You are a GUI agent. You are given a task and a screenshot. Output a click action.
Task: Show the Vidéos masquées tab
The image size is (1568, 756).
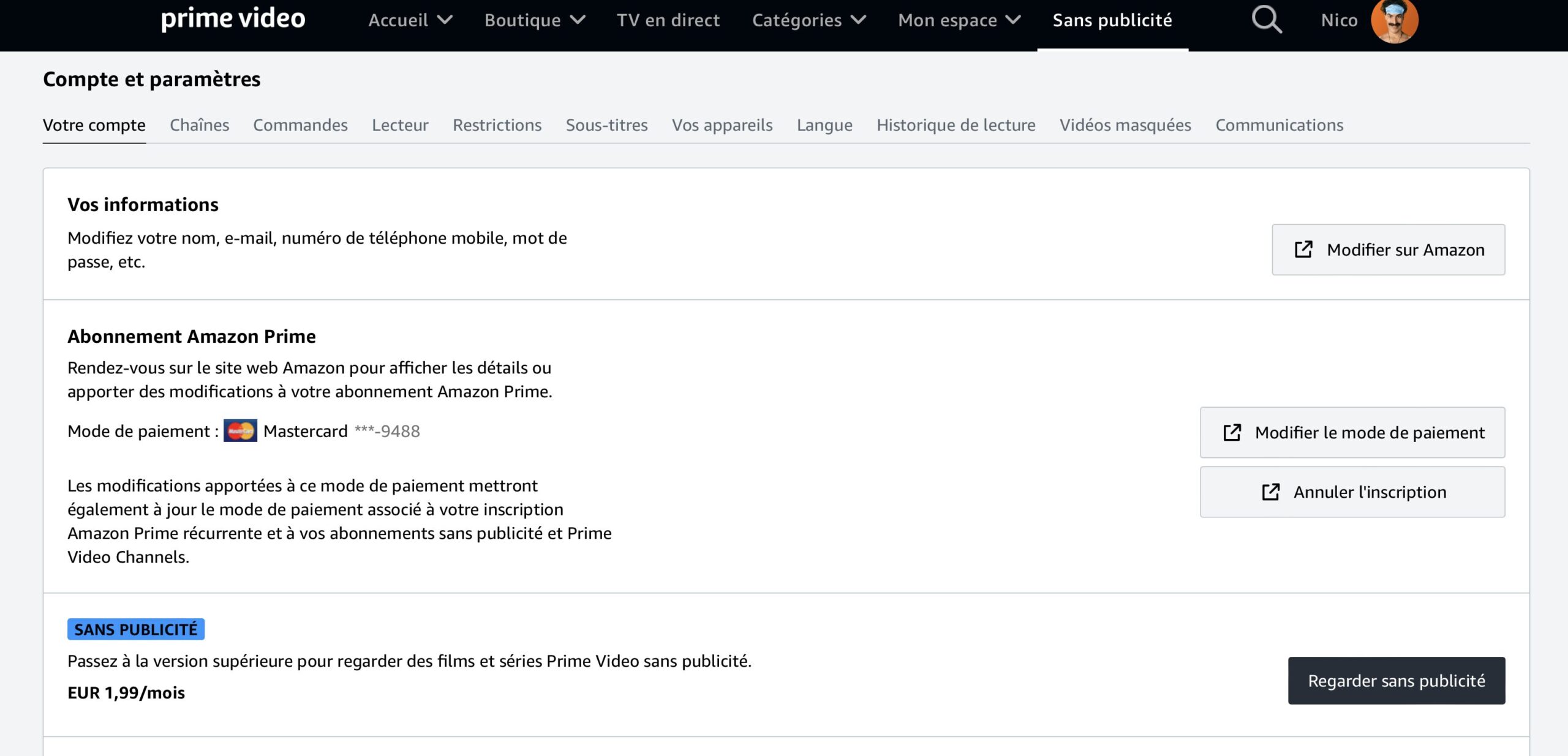tap(1125, 125)
